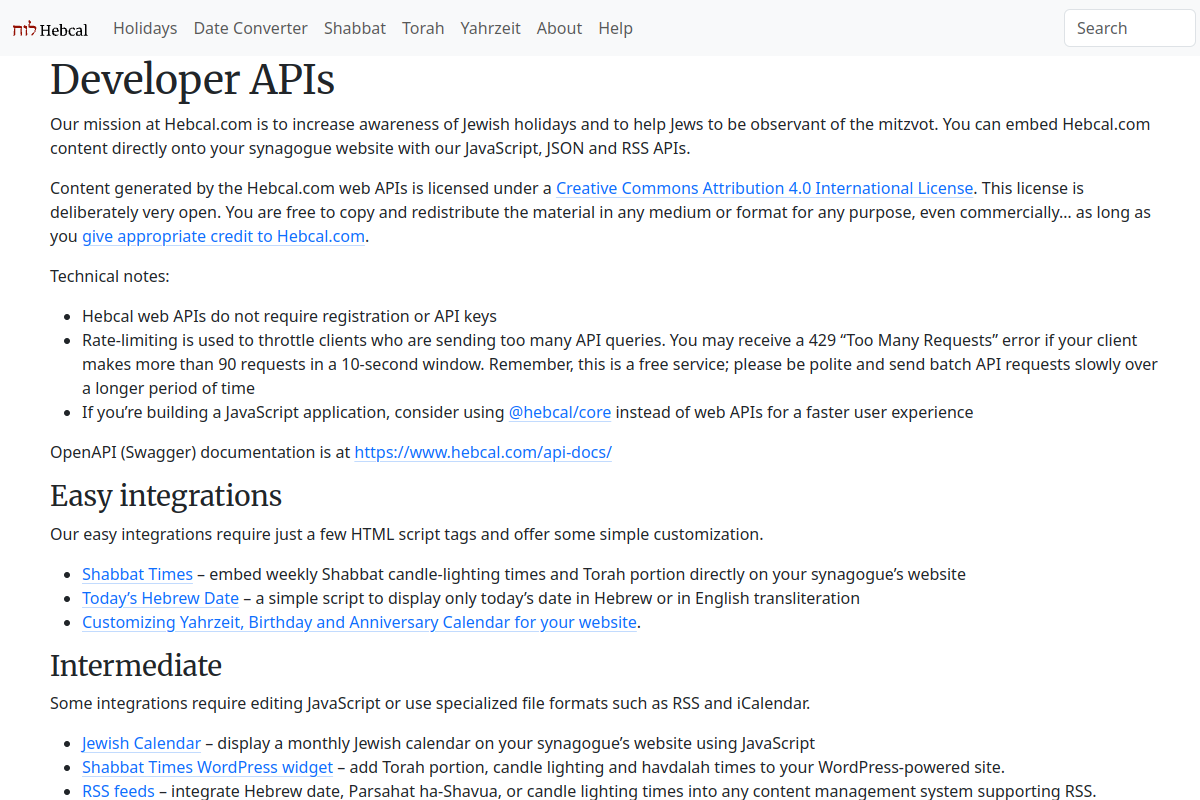Open the Shabbat Times integration link
Screen dimensions: 1200x800
pos(137,574)
